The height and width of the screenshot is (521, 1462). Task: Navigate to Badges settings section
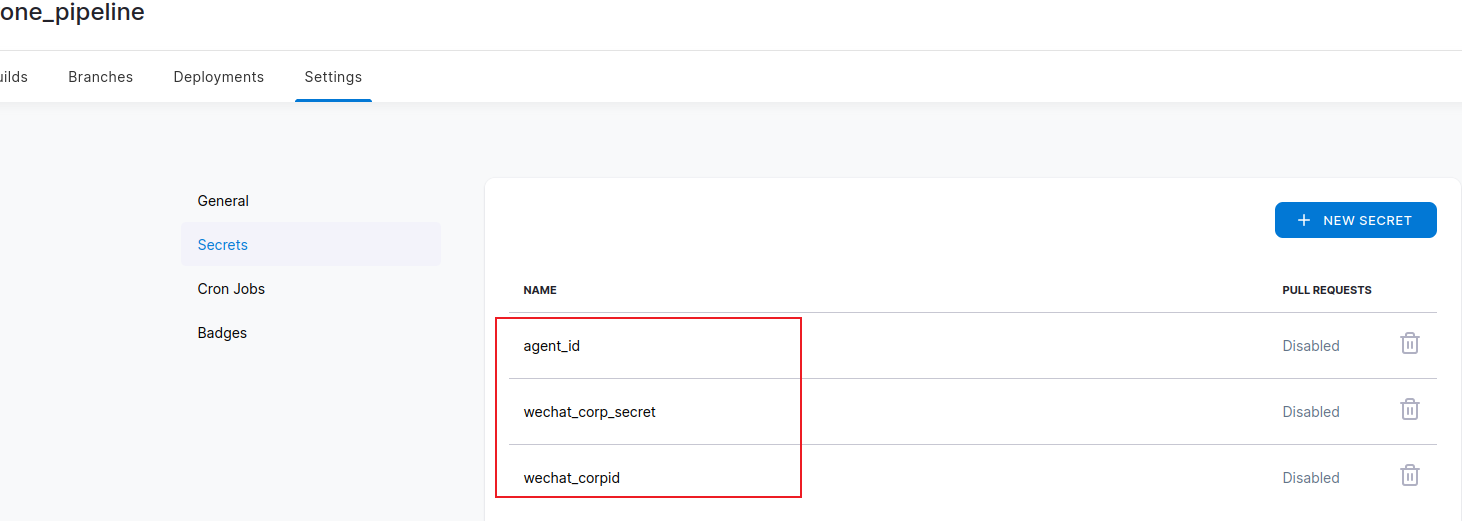point(222,333)
